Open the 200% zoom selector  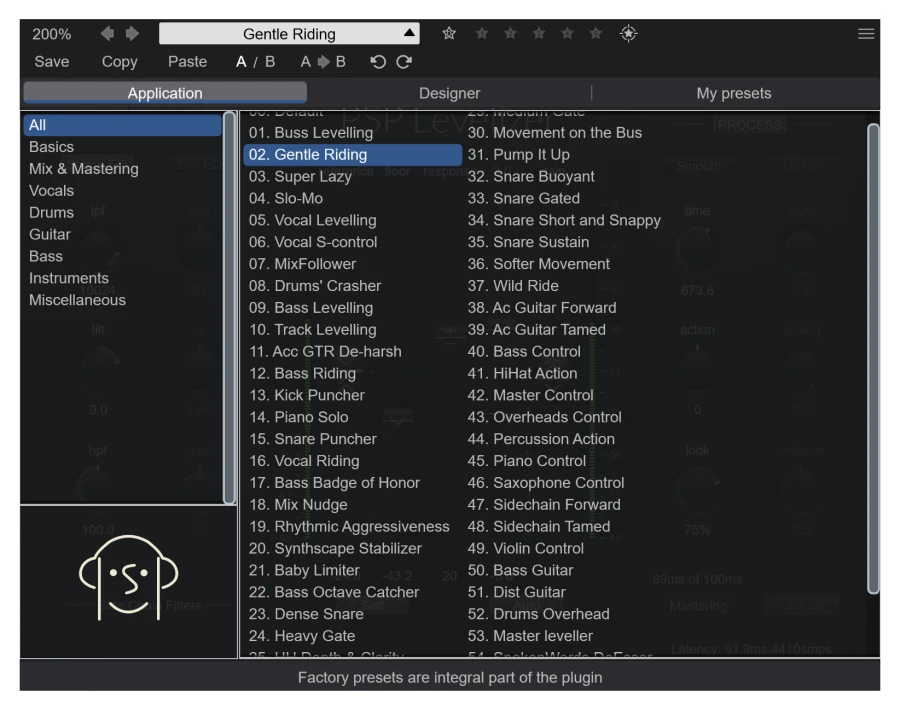52,34
